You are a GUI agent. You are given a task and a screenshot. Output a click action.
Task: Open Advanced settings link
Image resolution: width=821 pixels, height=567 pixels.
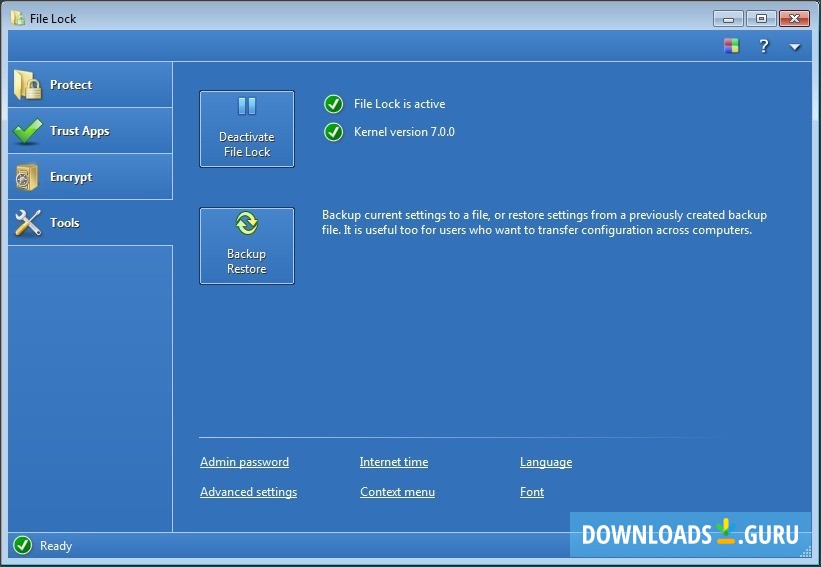248,492
